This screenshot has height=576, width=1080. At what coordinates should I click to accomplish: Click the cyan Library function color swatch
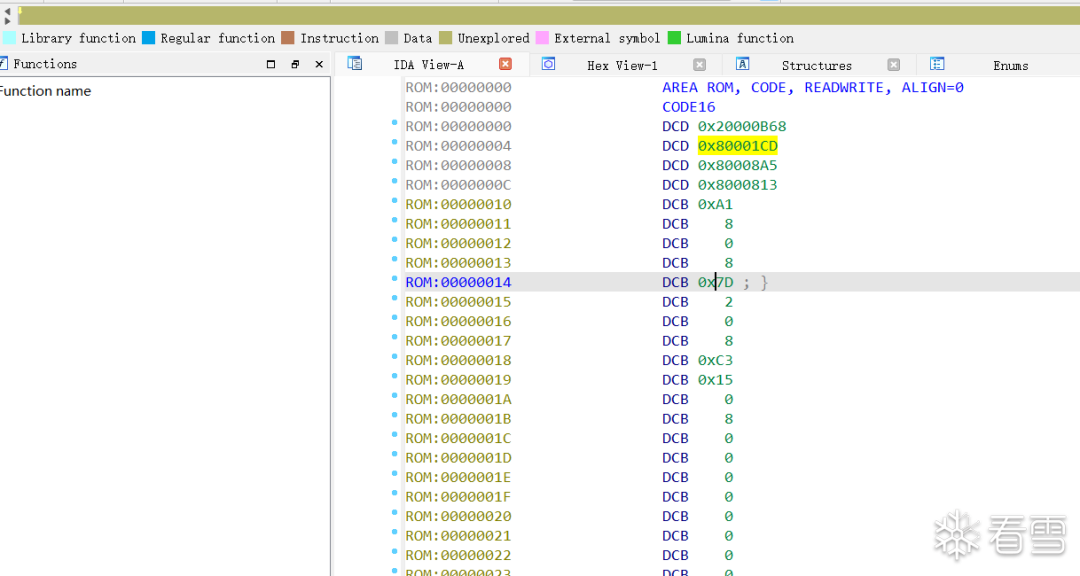(9, 38)
